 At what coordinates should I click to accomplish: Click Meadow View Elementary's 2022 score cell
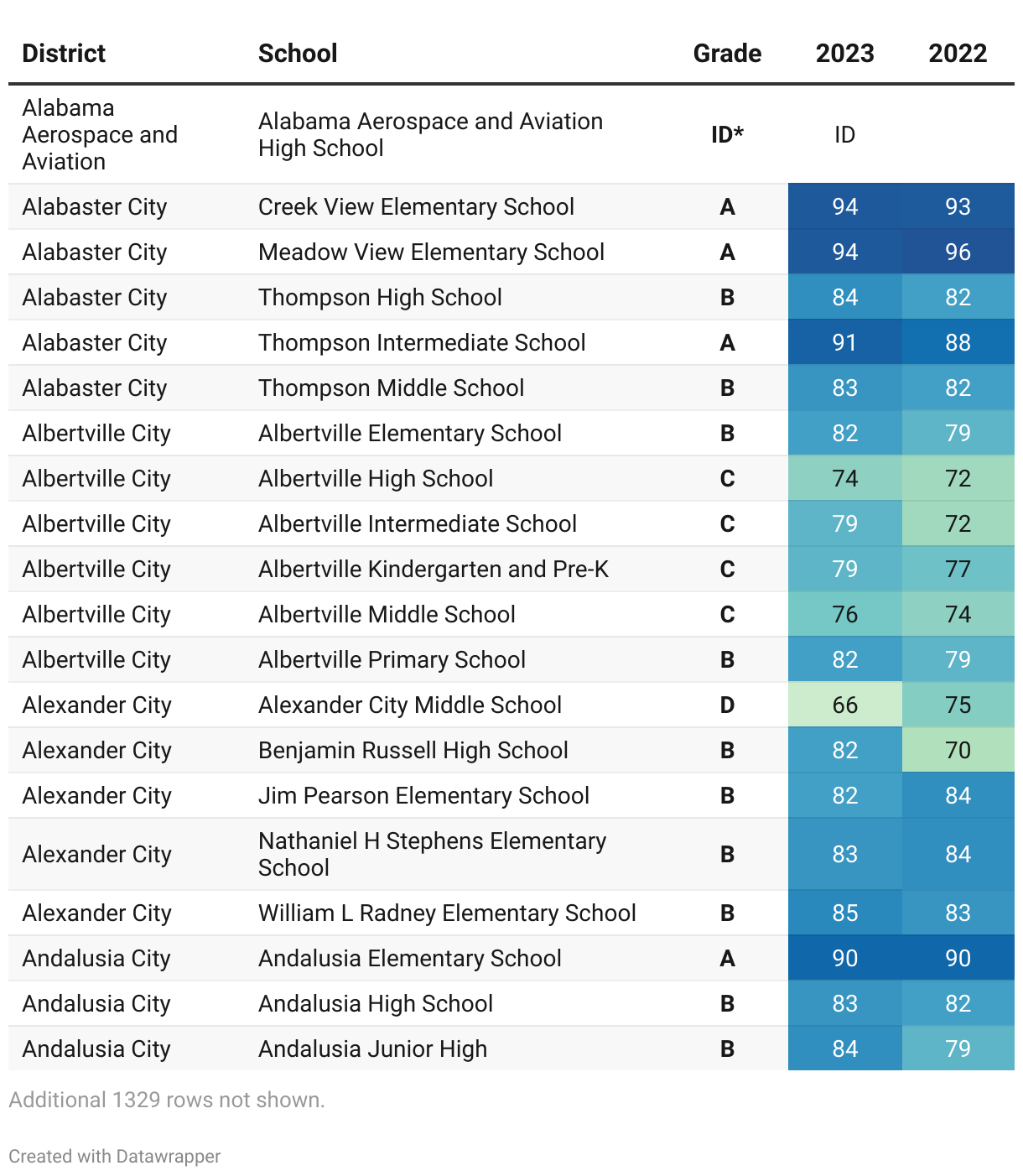(958, 252)
